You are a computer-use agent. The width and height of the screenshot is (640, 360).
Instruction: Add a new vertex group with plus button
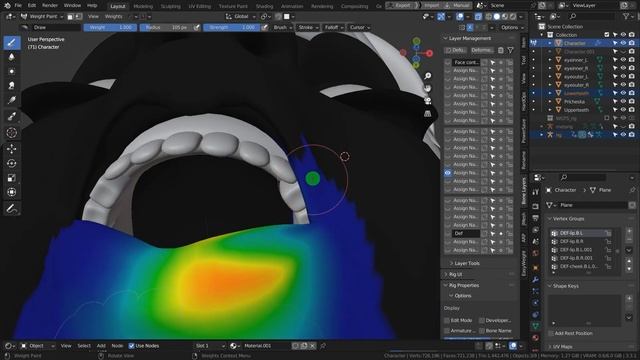(629, 231)
